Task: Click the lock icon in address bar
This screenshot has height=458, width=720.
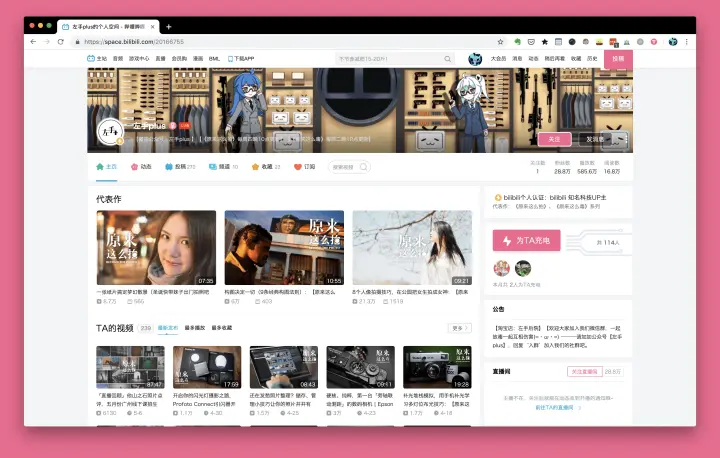Action: coord(77,42)
